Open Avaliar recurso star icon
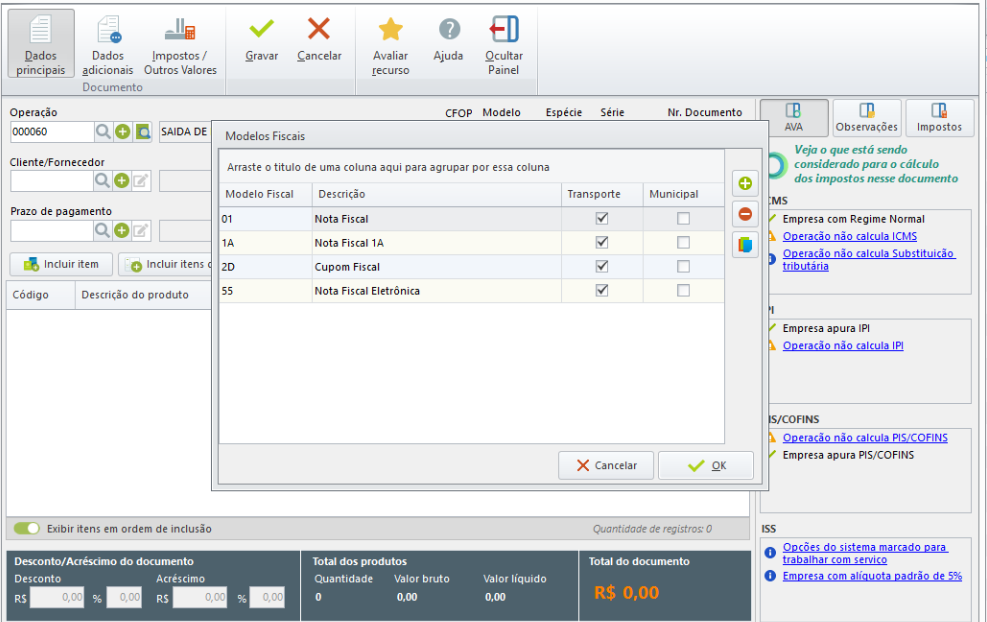 pyautogui.click(x=390, y=29)
